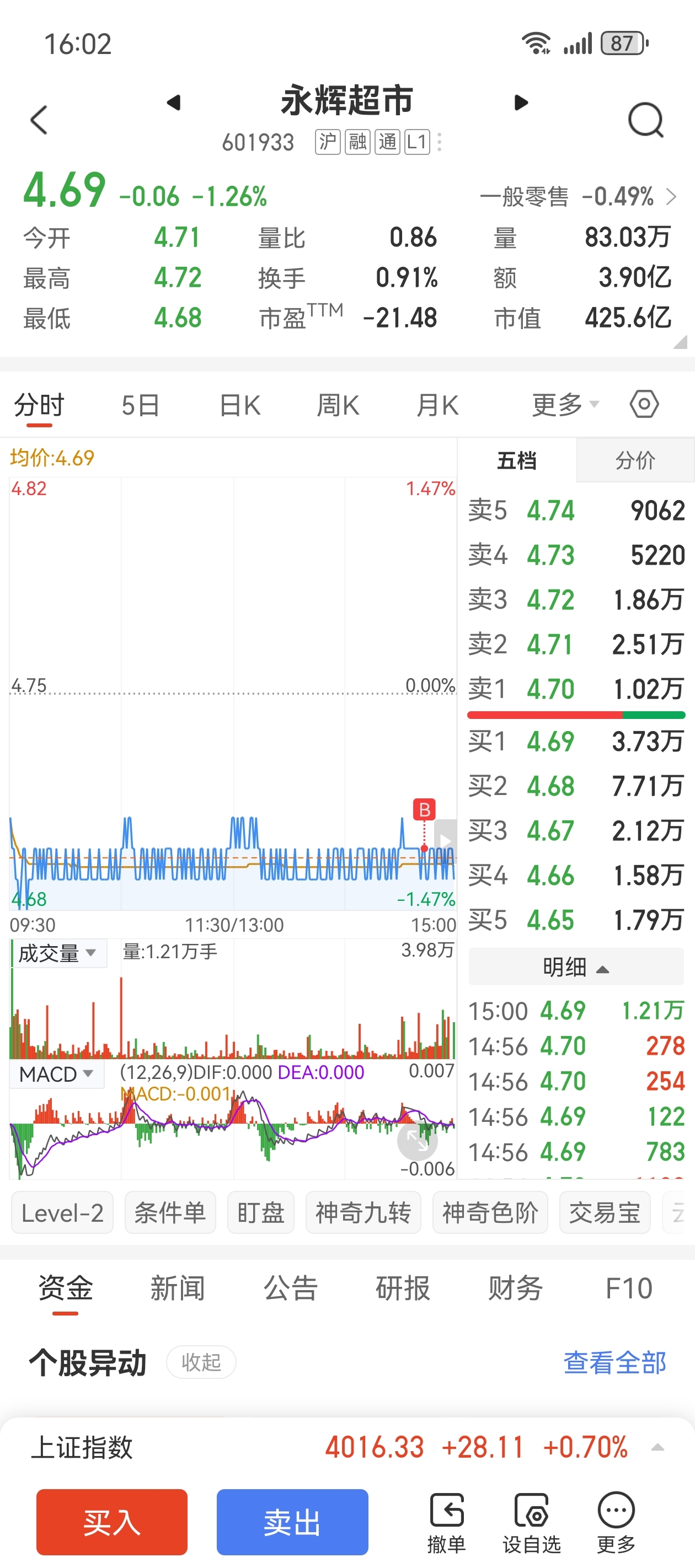Tap the 14:56 4.70 278 trade row
Viewport: 695px width, 1568px height.
(576, 1046)
